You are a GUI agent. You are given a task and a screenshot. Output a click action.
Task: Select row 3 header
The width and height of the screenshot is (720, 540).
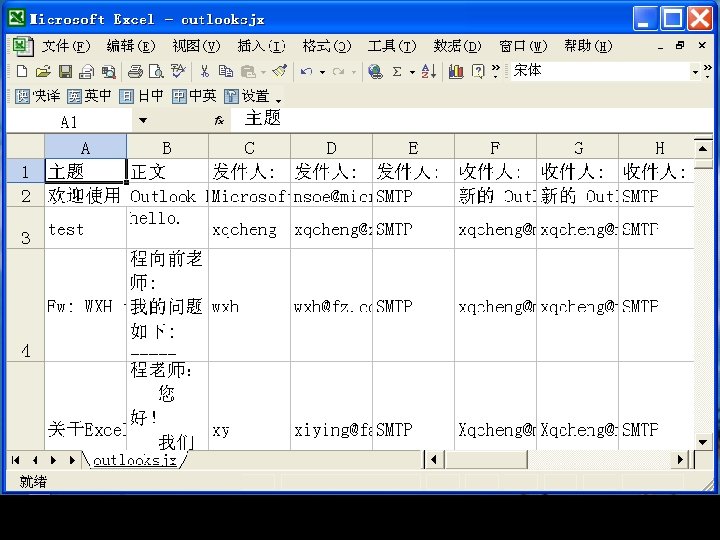coord(25,228)
